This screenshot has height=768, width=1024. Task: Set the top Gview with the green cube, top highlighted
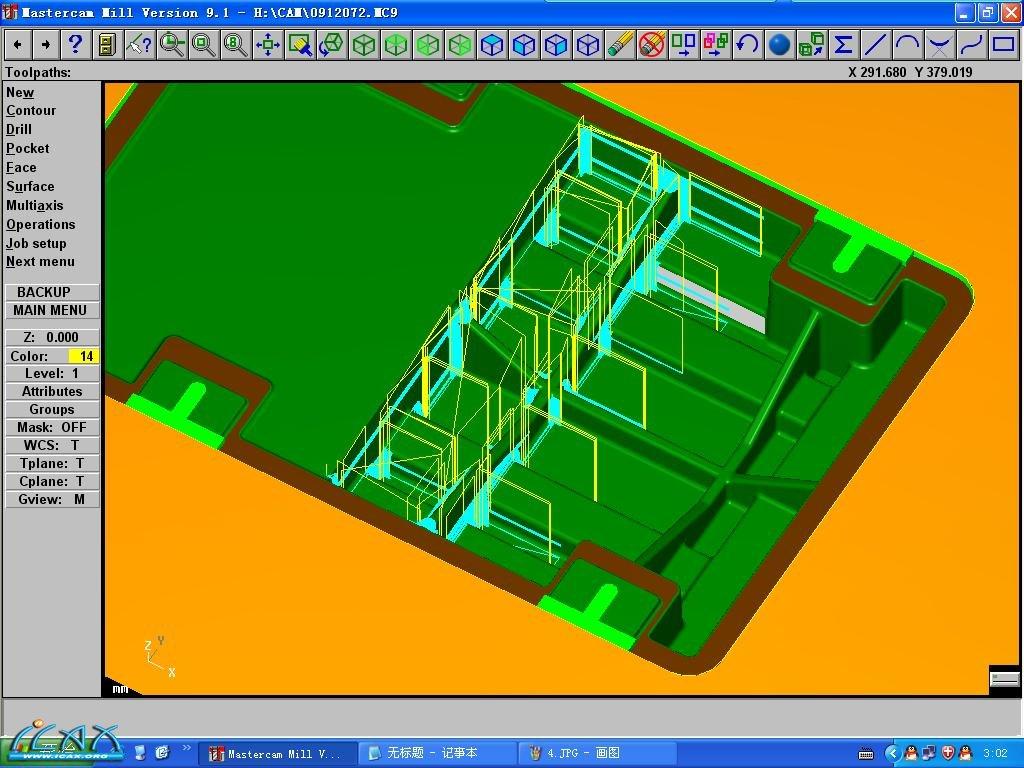click(x=395, y=45)
